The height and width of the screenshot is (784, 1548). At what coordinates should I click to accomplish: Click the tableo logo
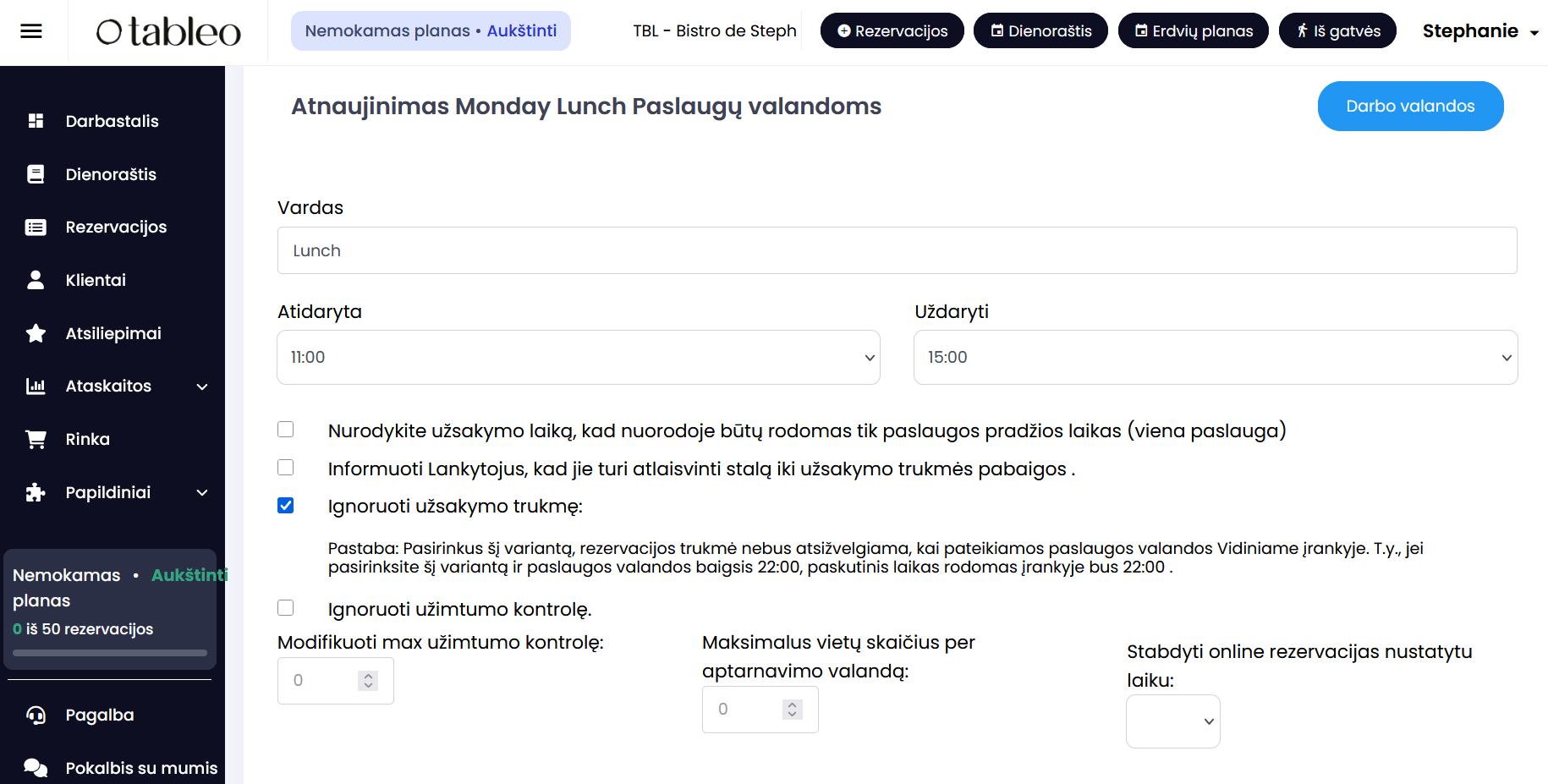coord(168,31)
